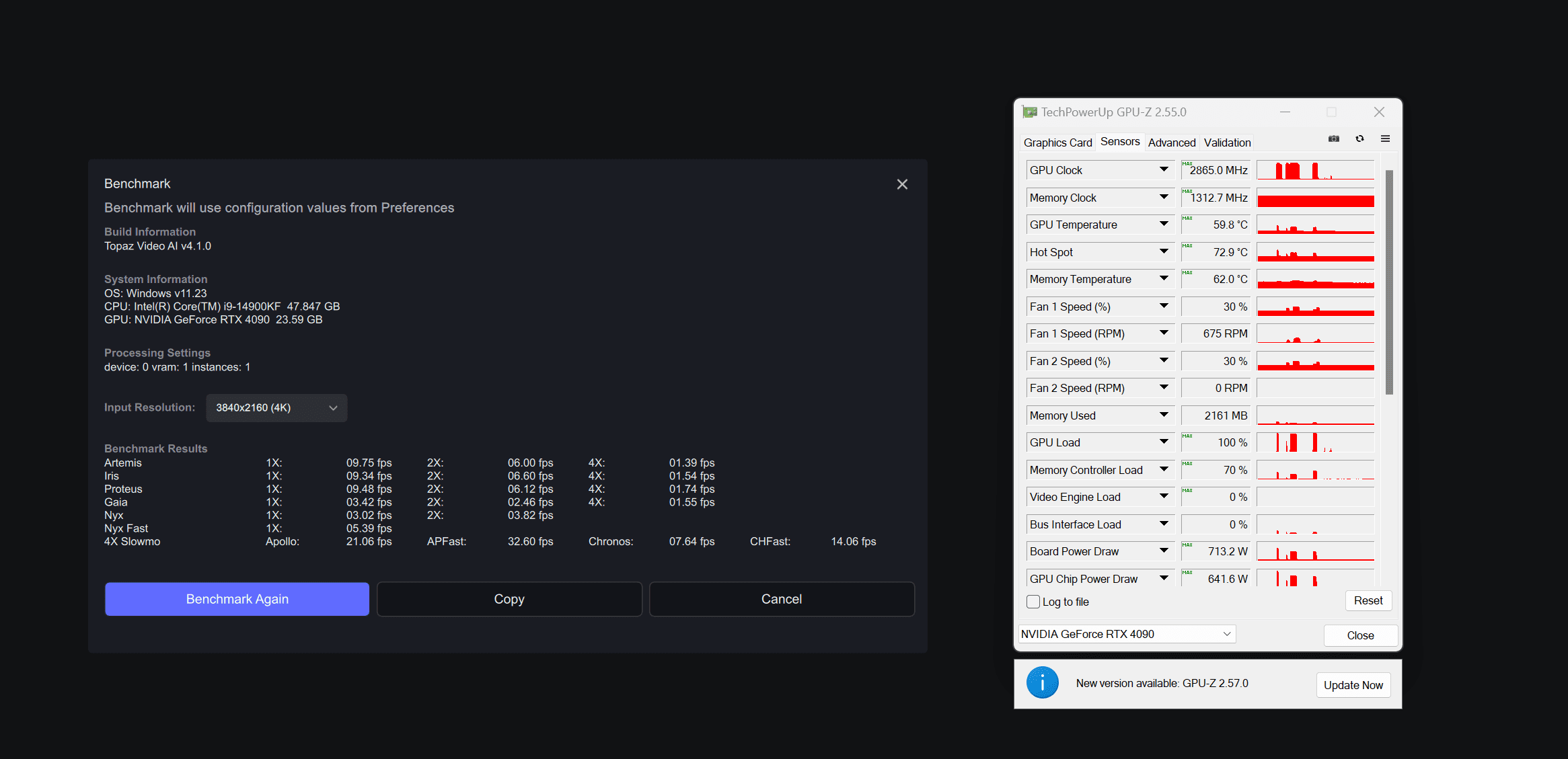The image size is (1568, 759).
Task: Click the GPU Load history graph
Action: click(1315, 442)
